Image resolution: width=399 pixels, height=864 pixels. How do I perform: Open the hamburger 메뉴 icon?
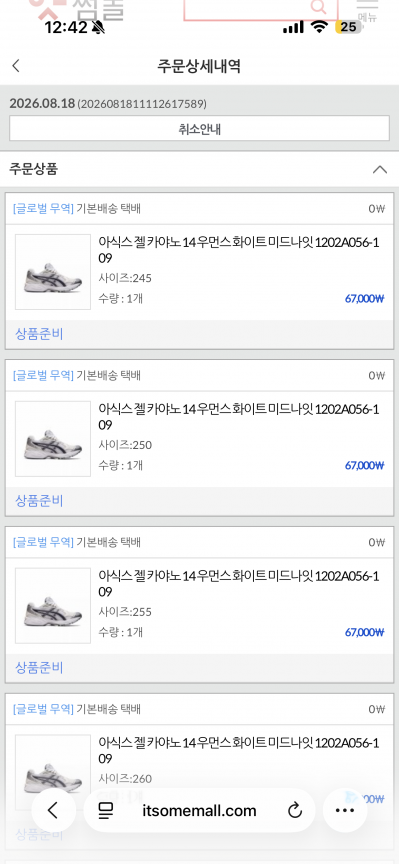coord(368,10)
